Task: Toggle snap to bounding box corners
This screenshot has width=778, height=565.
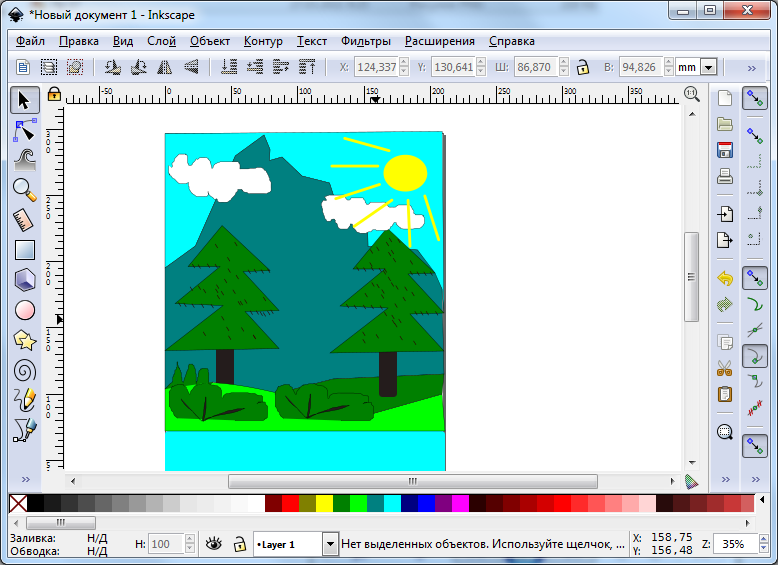Action: (x=755, y=188)
